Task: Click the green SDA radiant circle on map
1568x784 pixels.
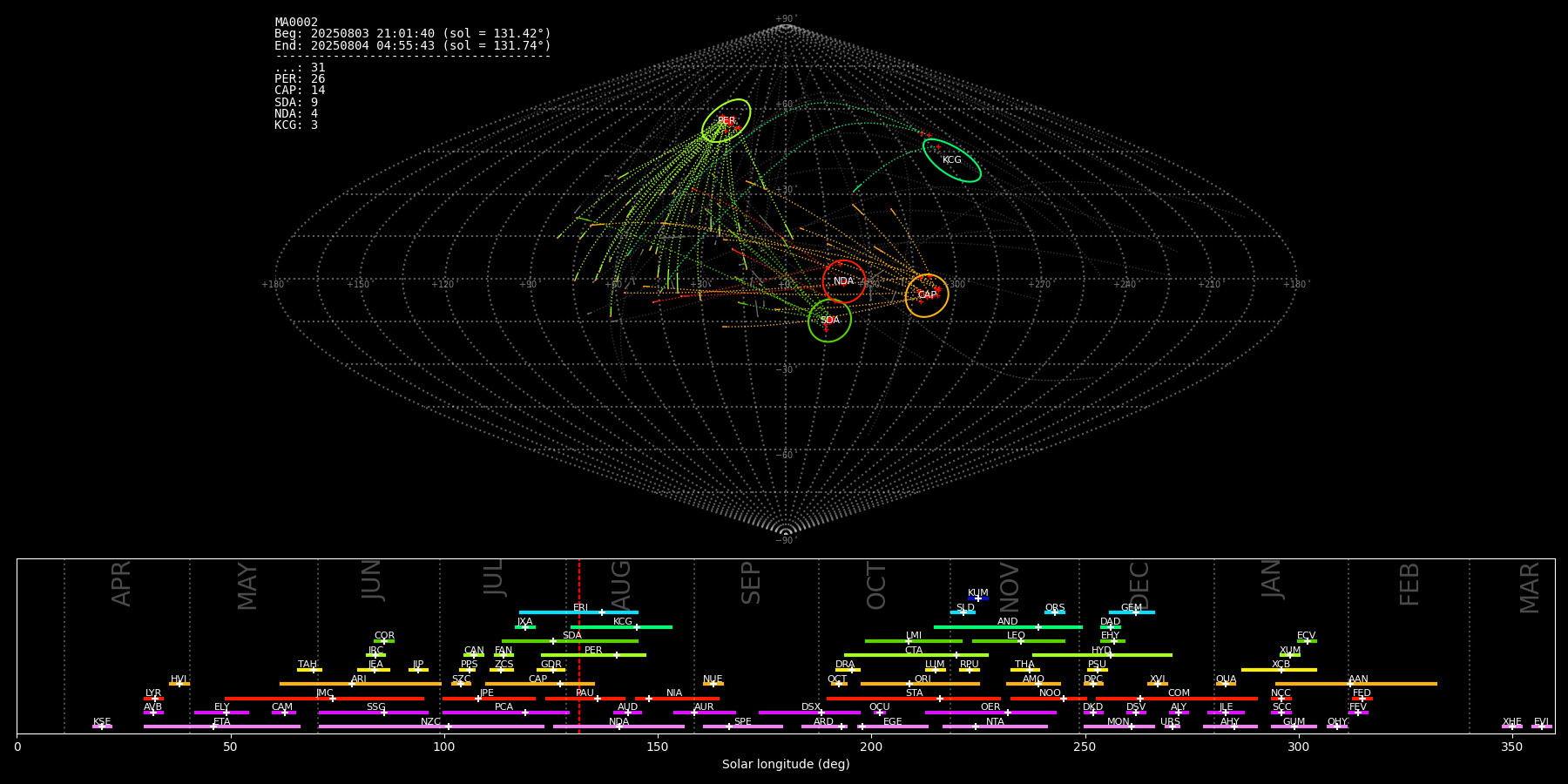Action: pos(829,321)
